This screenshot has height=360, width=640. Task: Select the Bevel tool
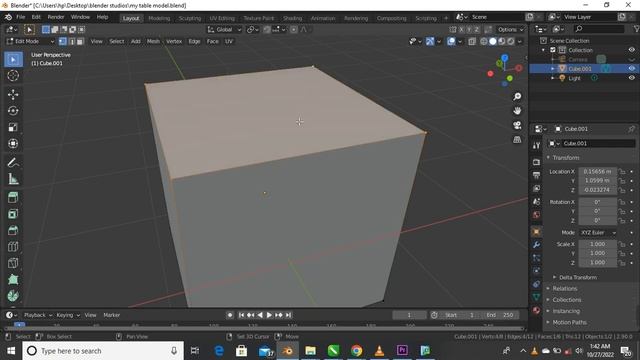tap(13, 230)
